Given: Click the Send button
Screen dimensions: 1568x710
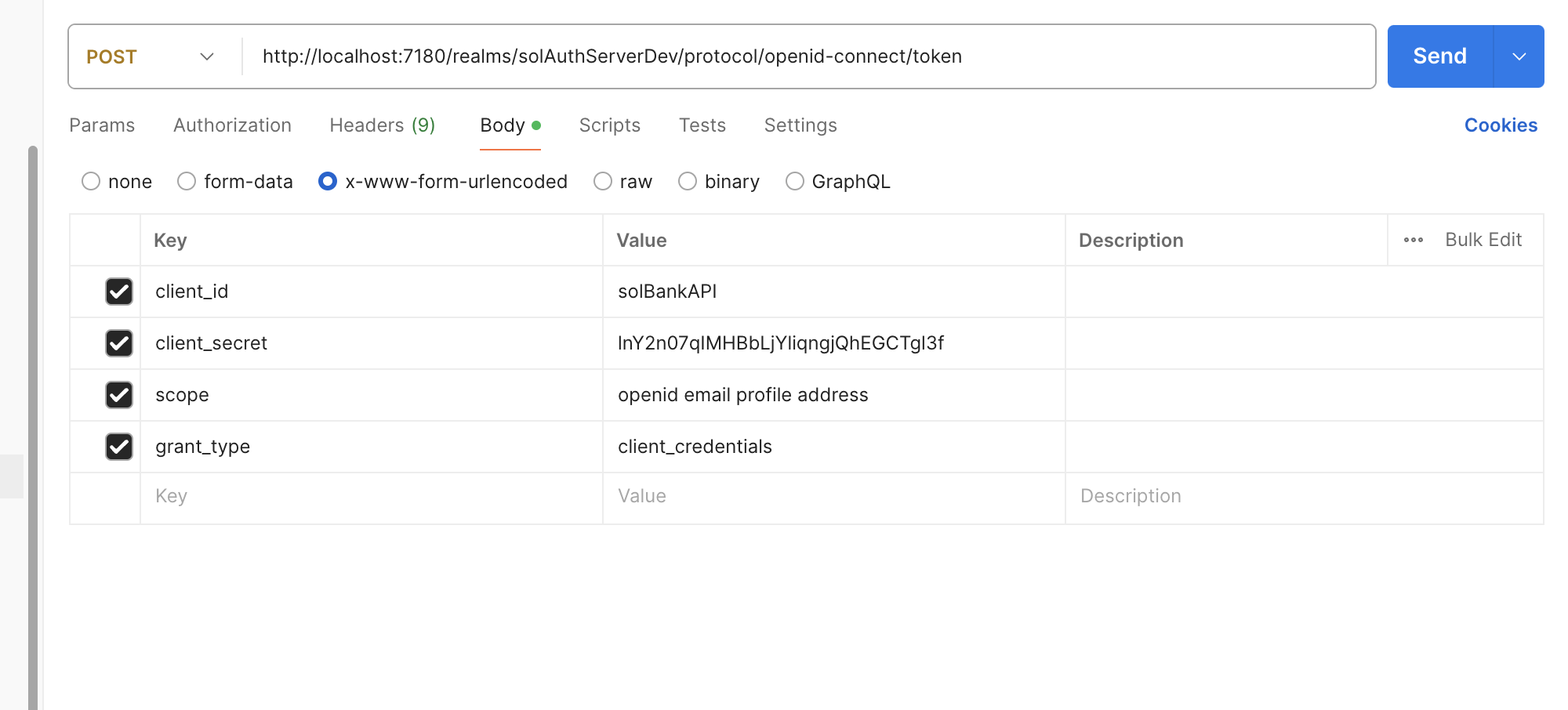Looking at the screenshot, I should coord(1439,56).
